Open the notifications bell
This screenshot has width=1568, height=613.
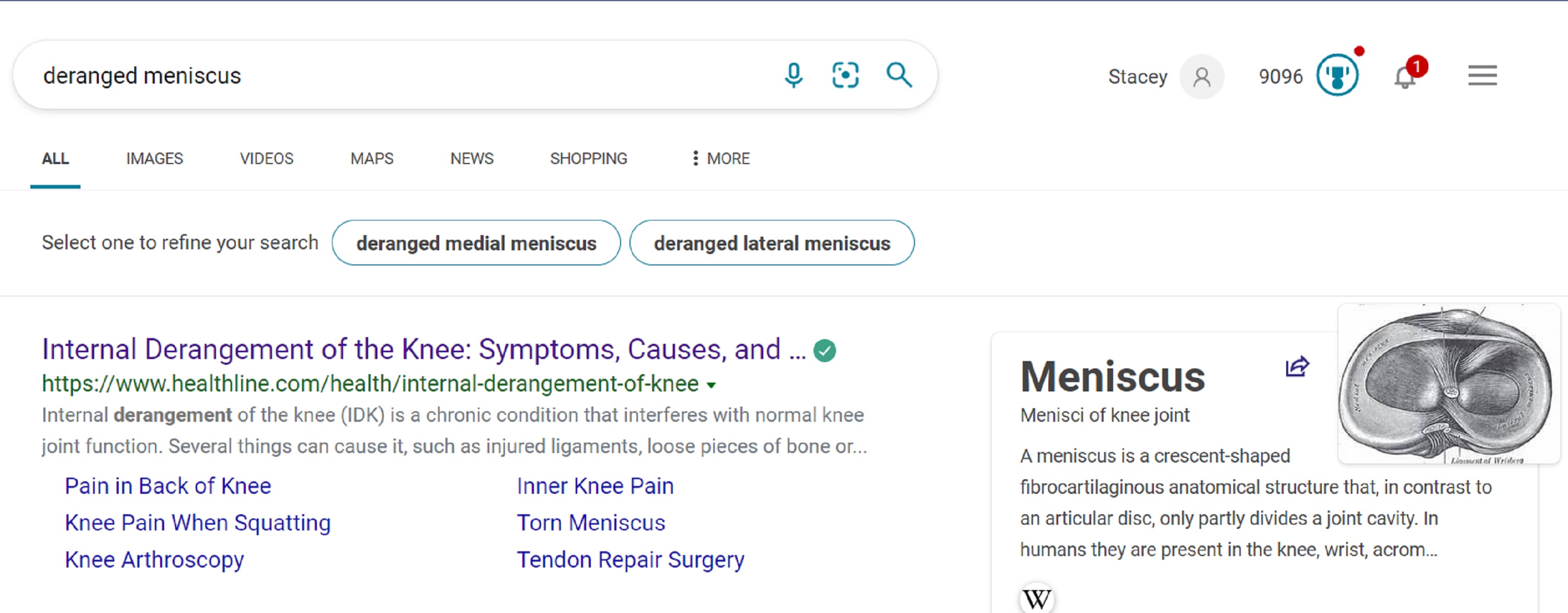1405,77
